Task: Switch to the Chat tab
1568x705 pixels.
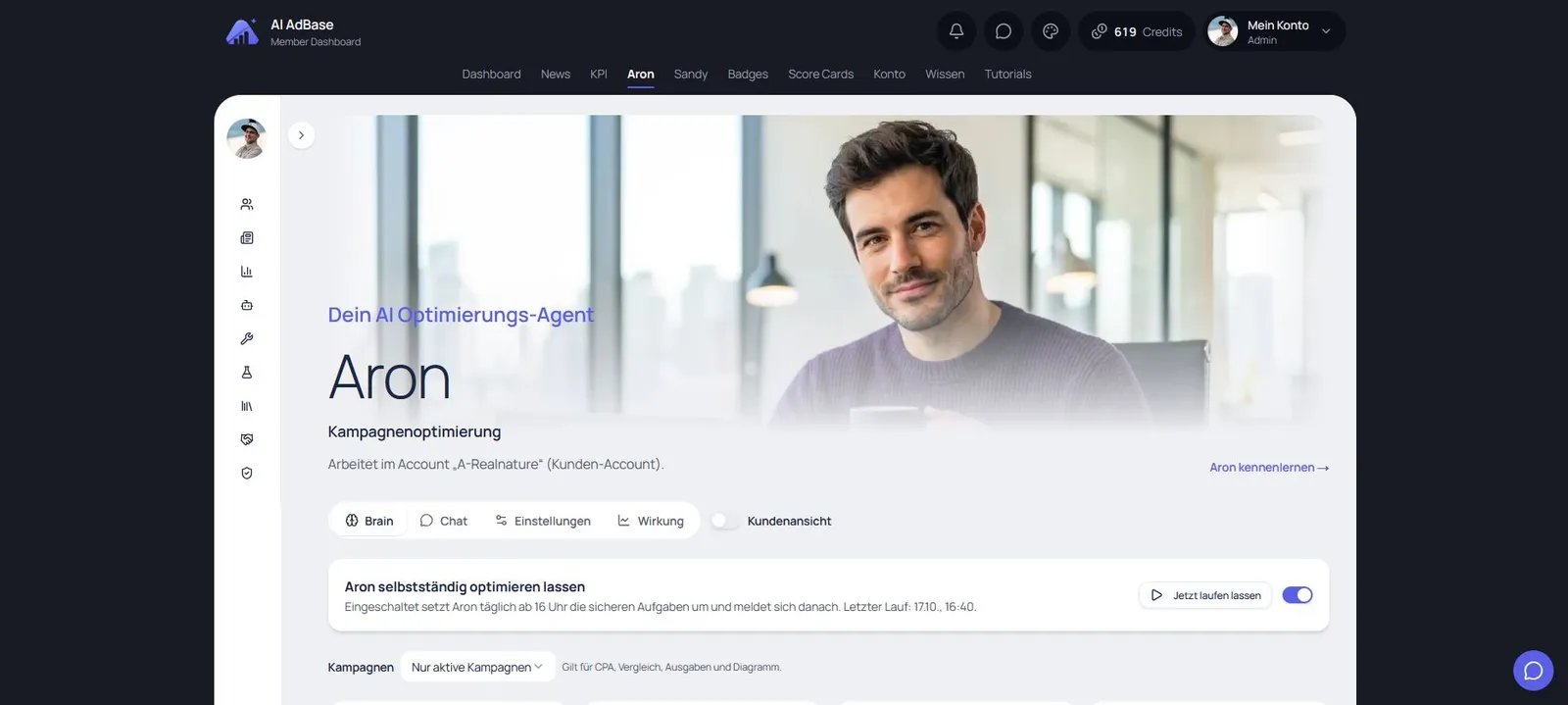Action: [444, 521]
